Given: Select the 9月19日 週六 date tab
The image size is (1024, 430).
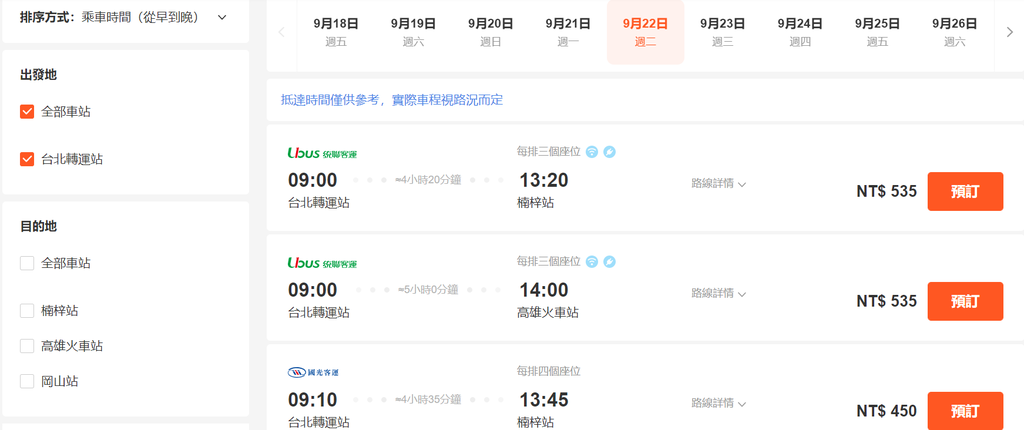Looking at the screenshot, I should (413, 33).
